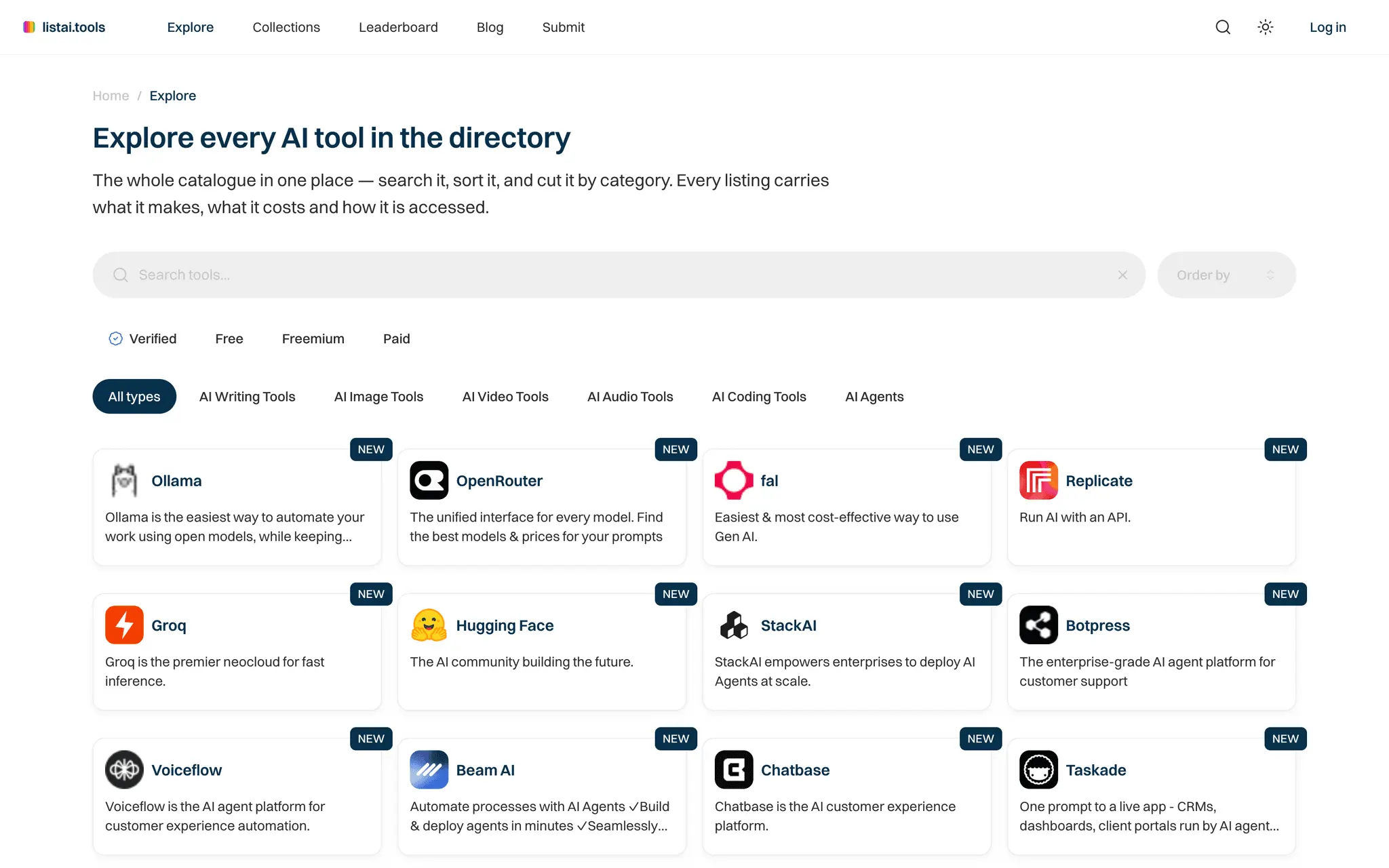1389x868 pixels.
Task: Click the NEW badge on Replicate card
Action: coord(1285,449)
